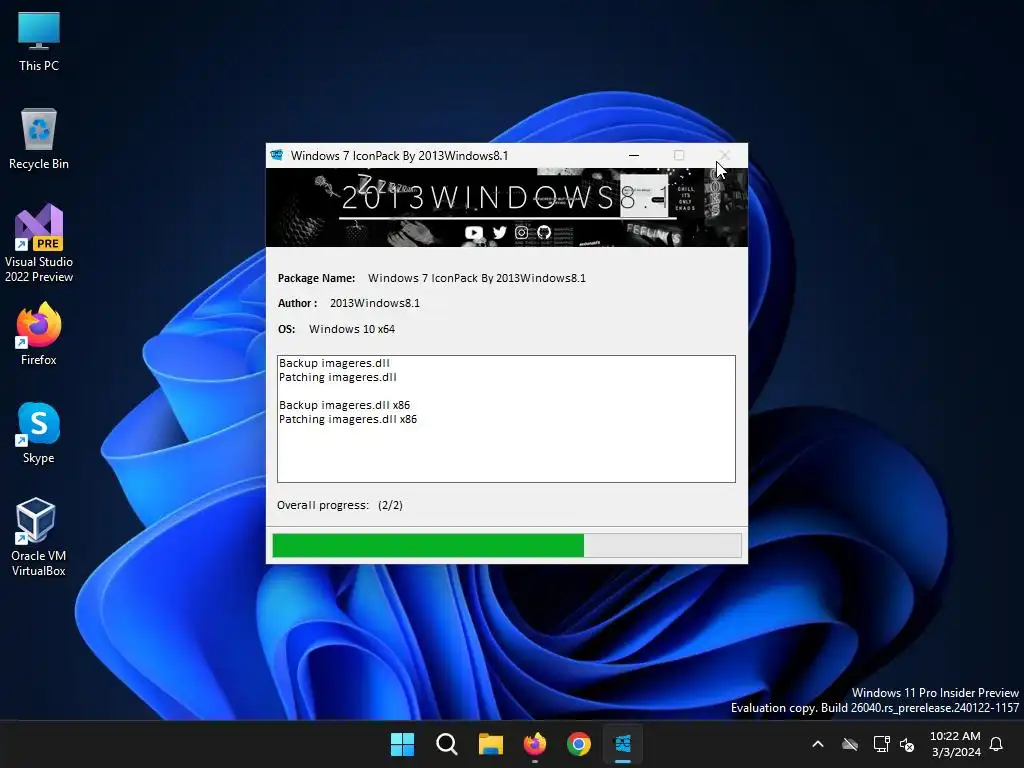The image size is (1024, 768).
Task: Open taskbar Search
Action: click(x=447, y=744)
